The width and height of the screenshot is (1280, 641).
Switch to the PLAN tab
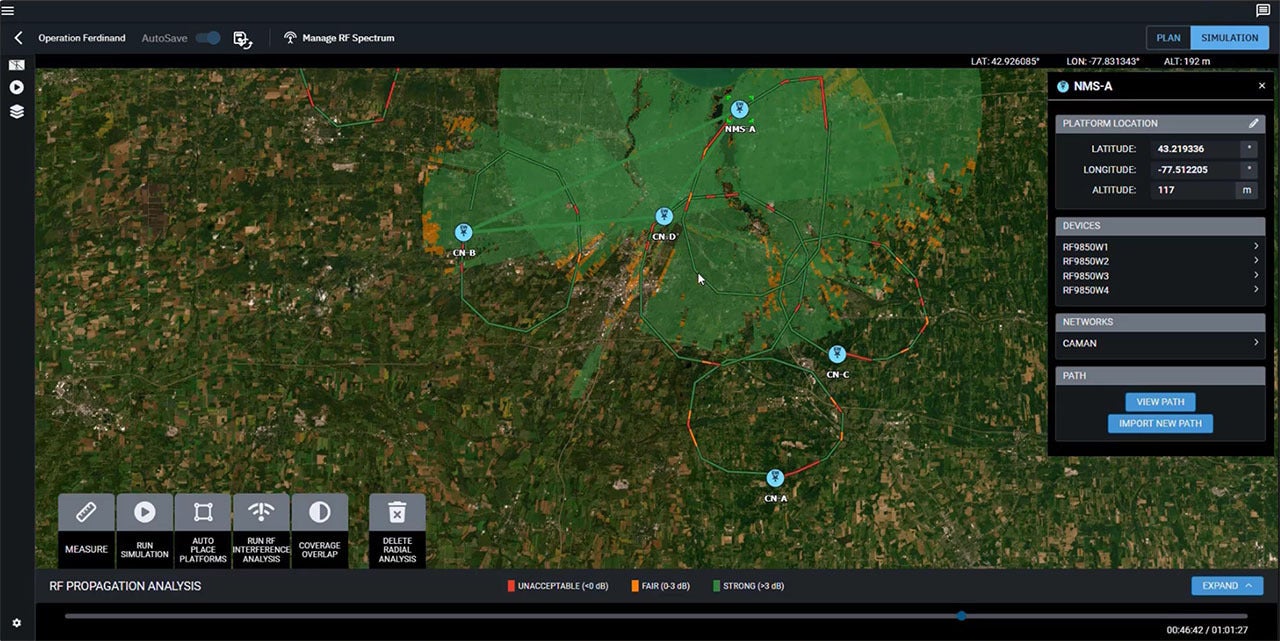(x=1168, y=37)
